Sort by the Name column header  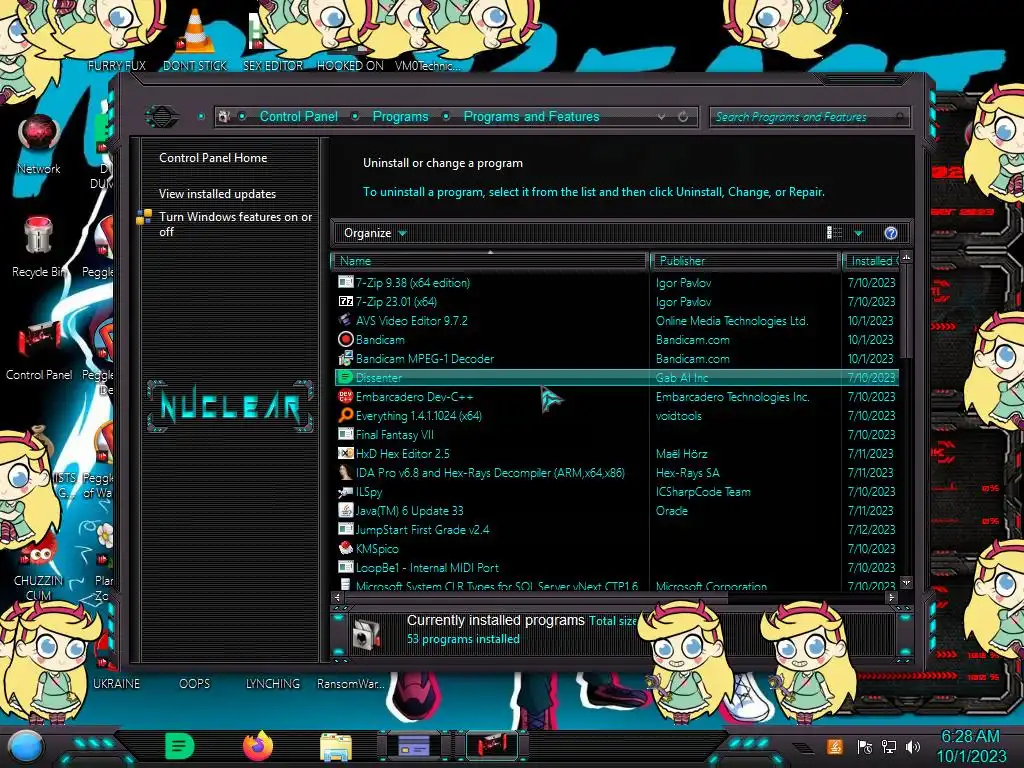490,261
